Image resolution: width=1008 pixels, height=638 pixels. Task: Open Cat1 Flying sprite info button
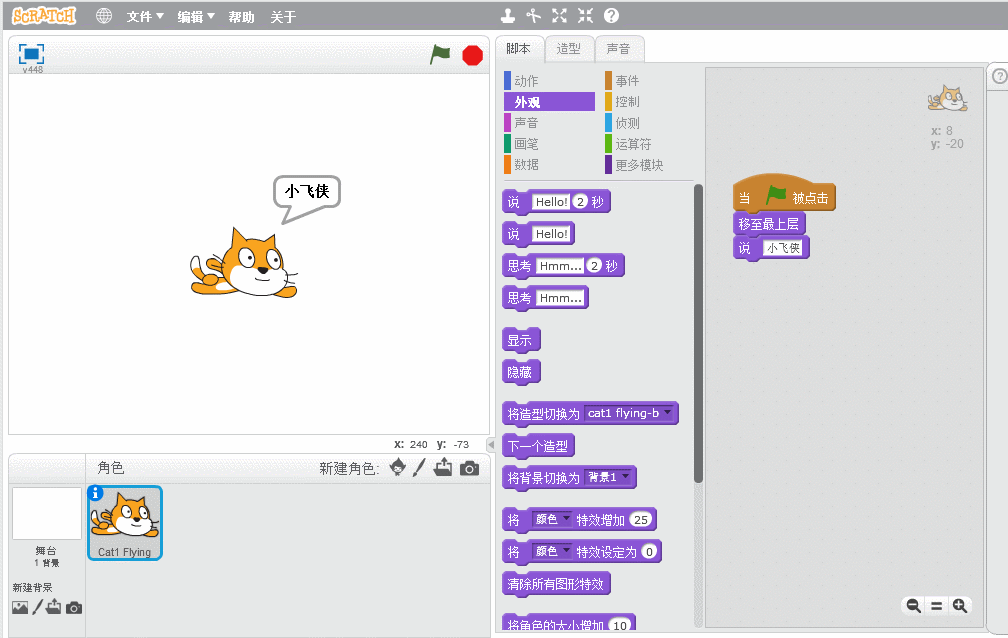point(96,493)
